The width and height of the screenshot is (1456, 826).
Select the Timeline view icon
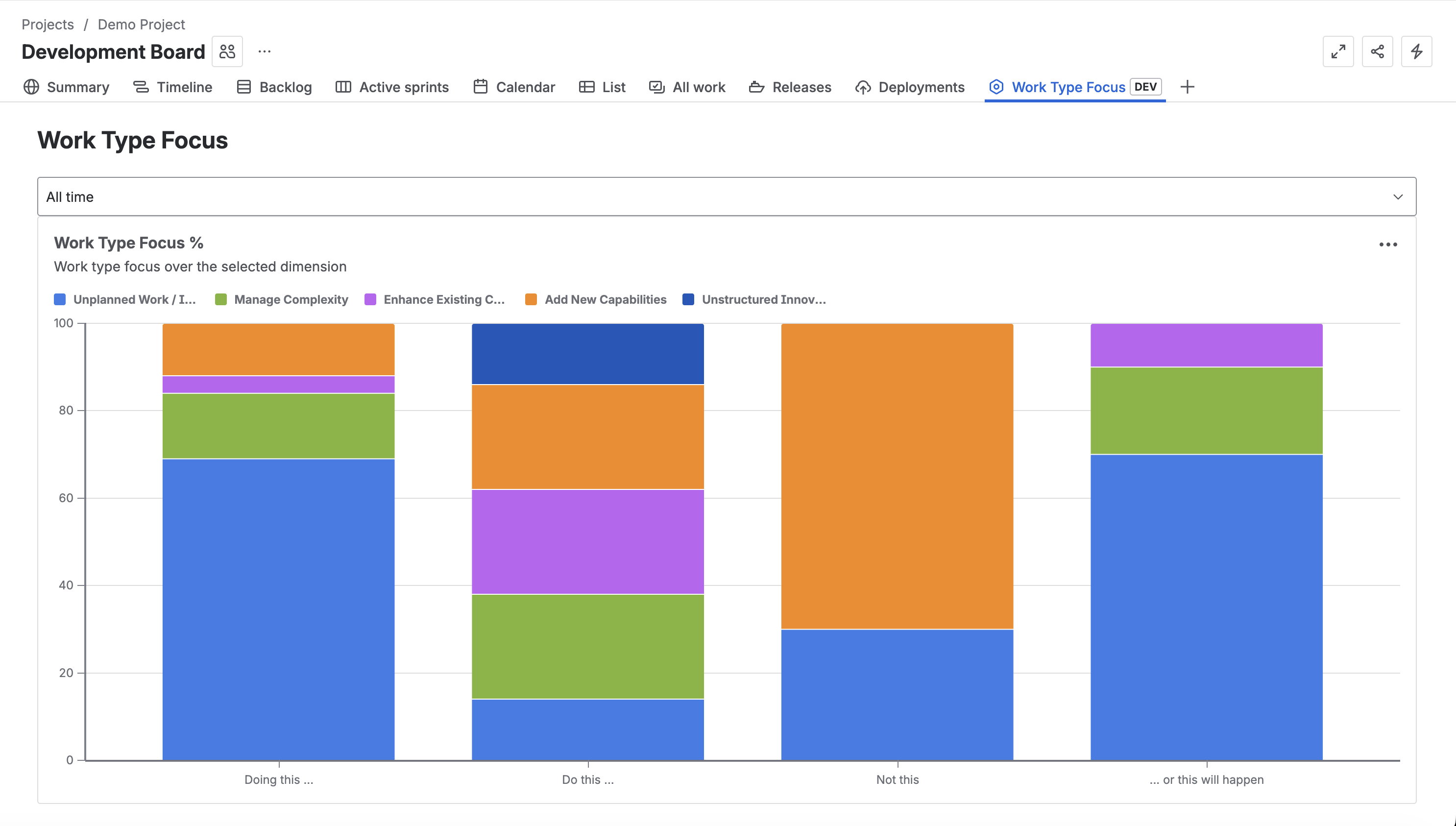(x=141, y=87)
